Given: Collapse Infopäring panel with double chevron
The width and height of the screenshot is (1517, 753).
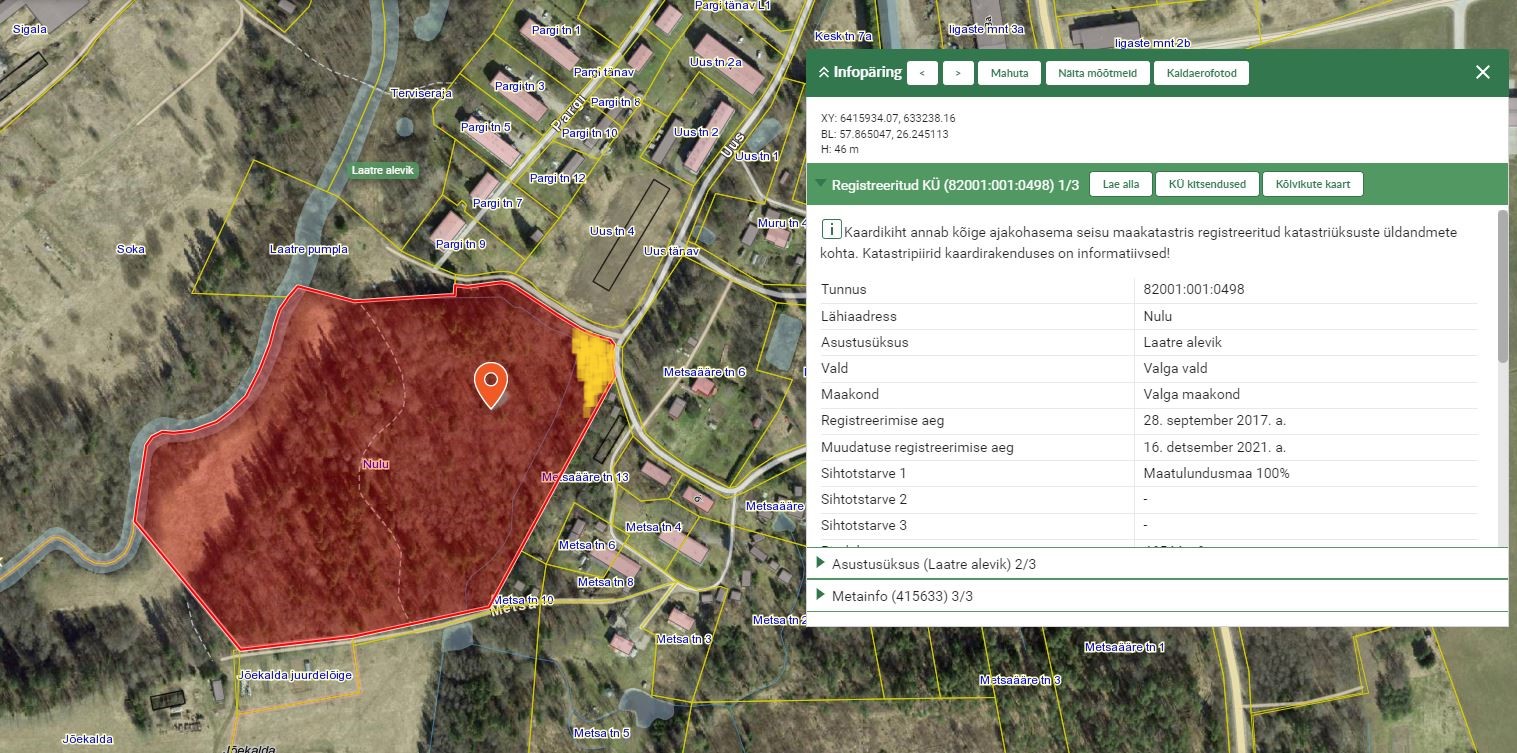Looking at the screenshot, I should 824,73.
